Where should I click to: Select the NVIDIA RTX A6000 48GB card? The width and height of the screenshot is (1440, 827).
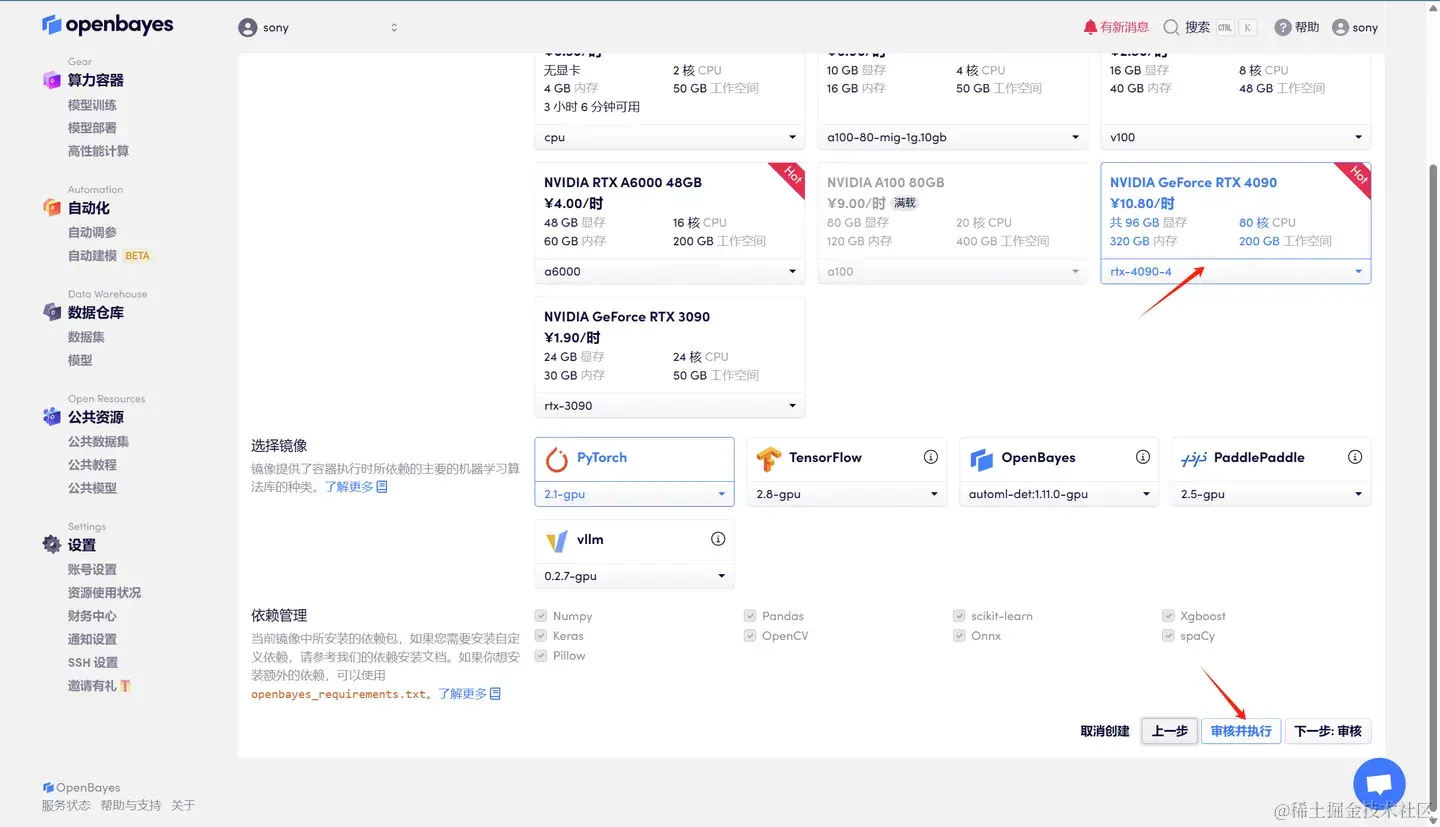click(x=670, y=224)
